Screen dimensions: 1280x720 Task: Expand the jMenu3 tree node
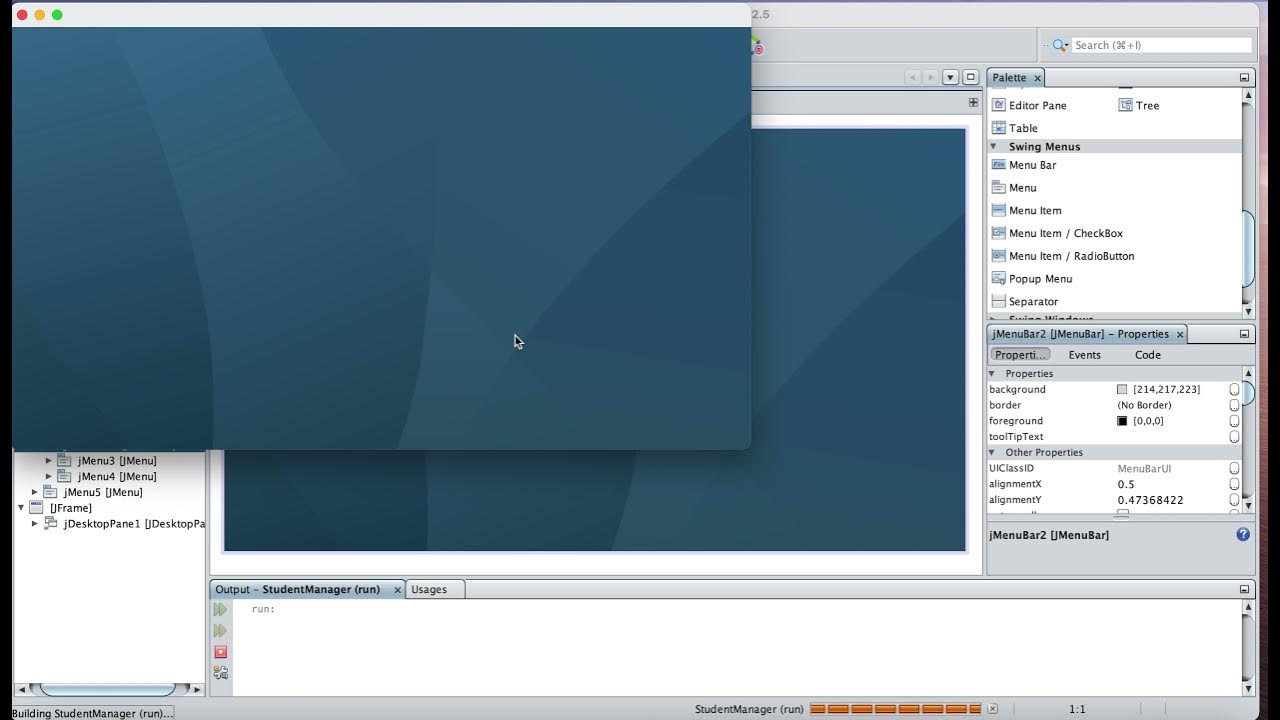click(48, 461)
